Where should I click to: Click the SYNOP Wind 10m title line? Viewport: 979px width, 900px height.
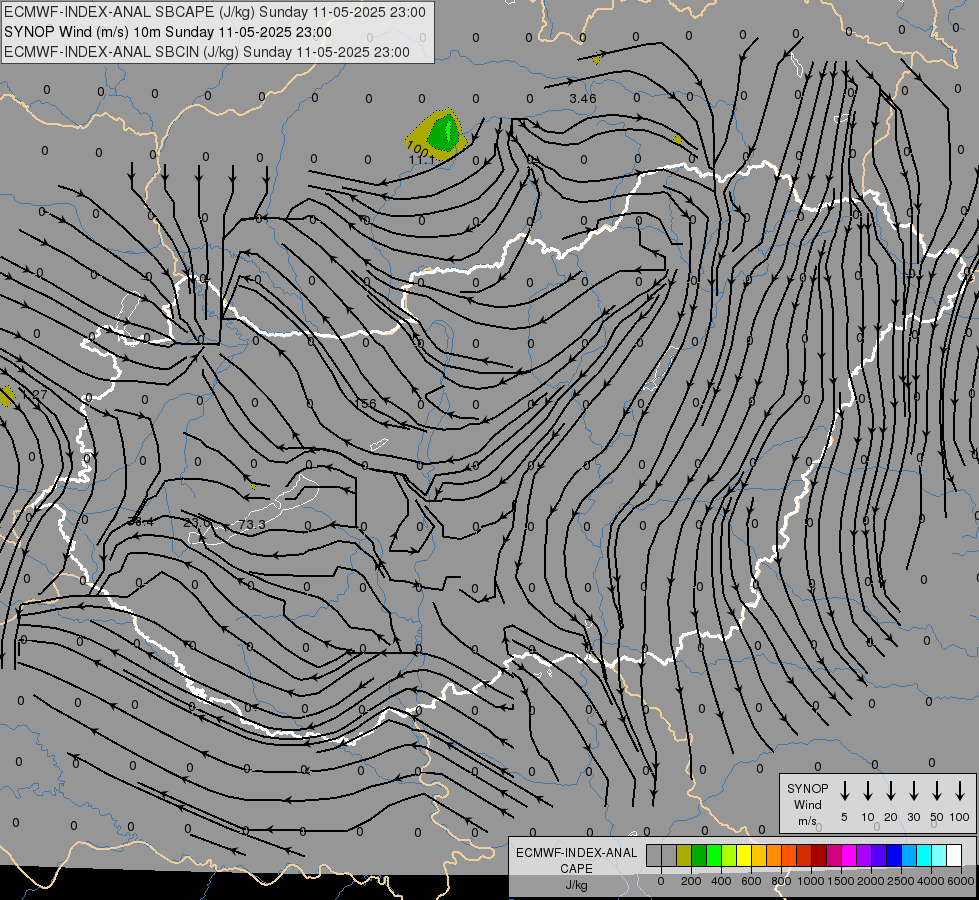click(x=168, y=32)
